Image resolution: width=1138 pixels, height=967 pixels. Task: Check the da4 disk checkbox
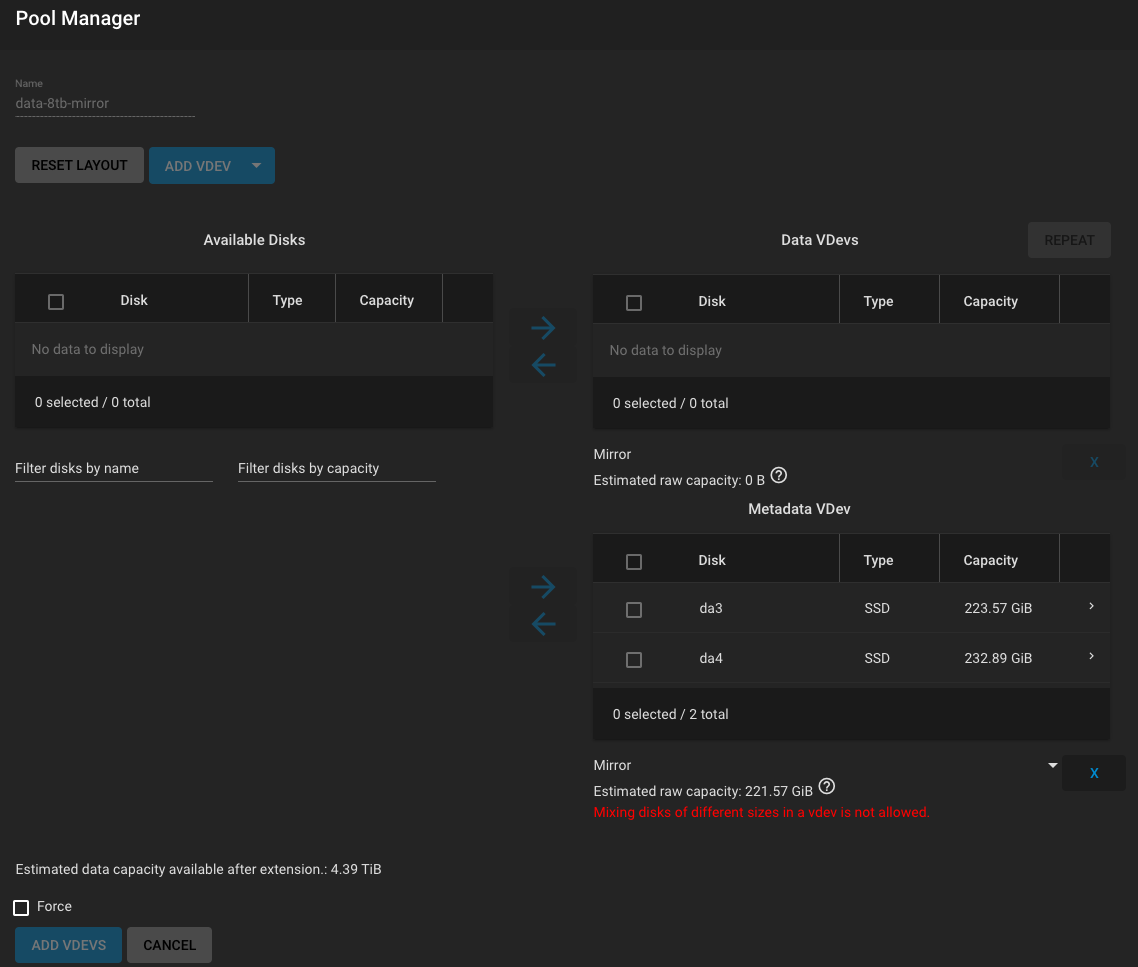(634, 660)
